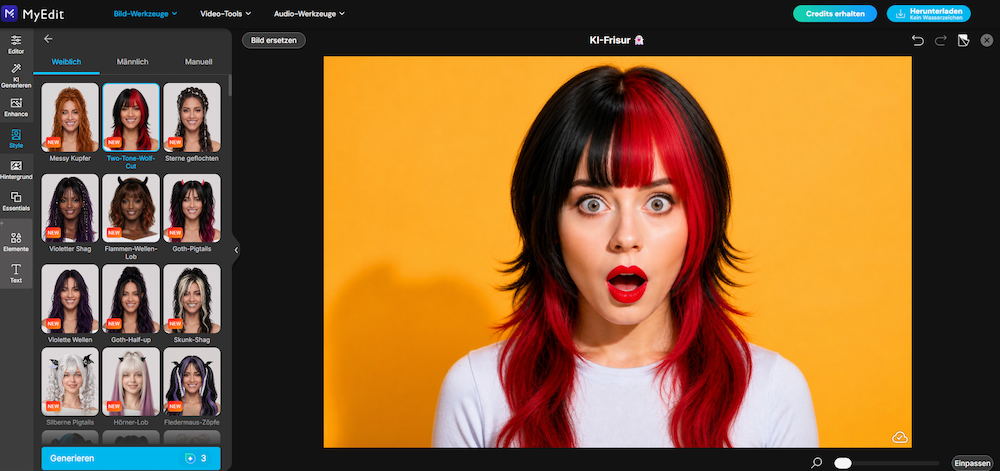
Task: Click the cloud saved status icon
Action: click(x=899, y=437)
